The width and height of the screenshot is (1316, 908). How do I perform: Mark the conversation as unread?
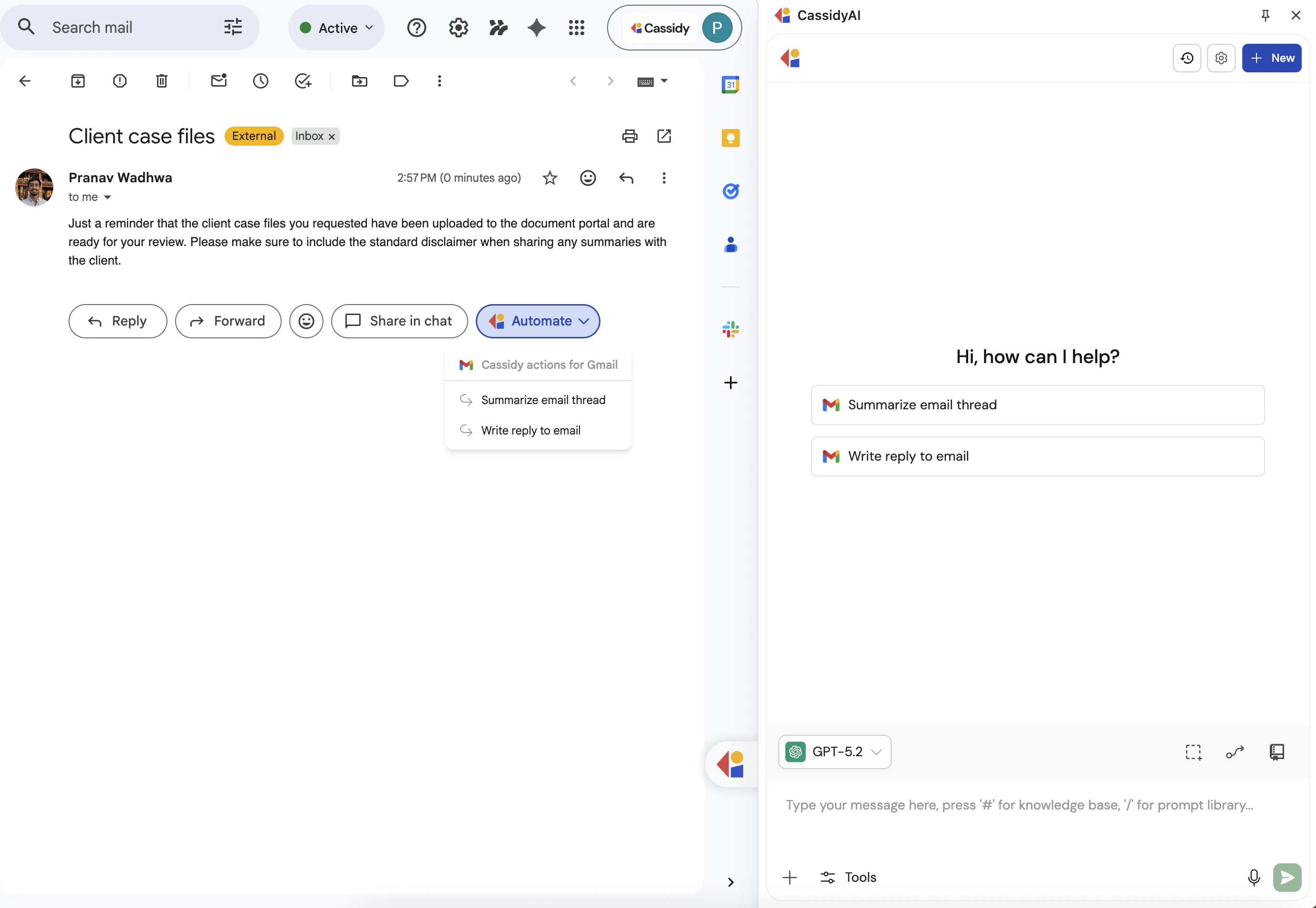pyautogui.click(x=218, y=81)
